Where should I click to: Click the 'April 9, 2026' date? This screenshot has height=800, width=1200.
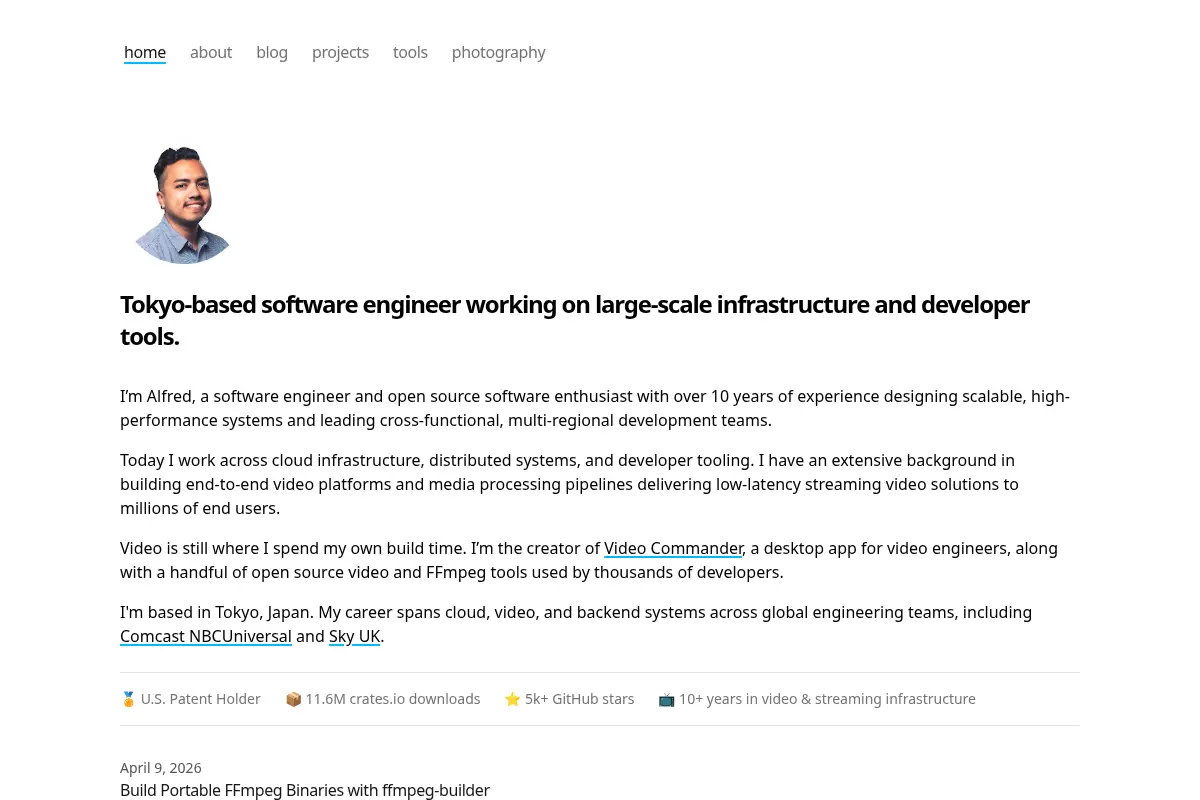click(161, 768)
